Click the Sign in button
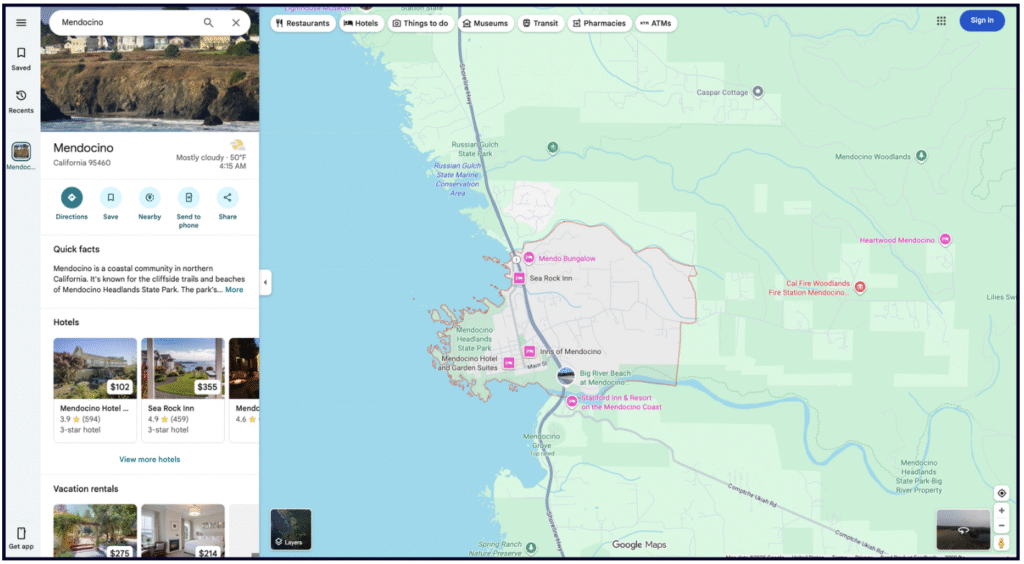The width and height of the screenshot is (1024, 564). [x=981, y=20]
